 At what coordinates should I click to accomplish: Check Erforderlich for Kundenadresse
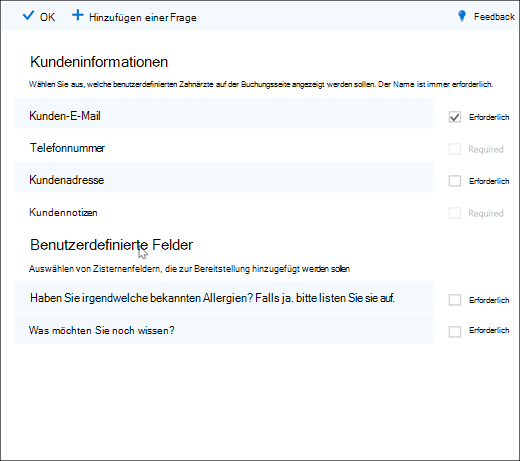click(455, 181)
